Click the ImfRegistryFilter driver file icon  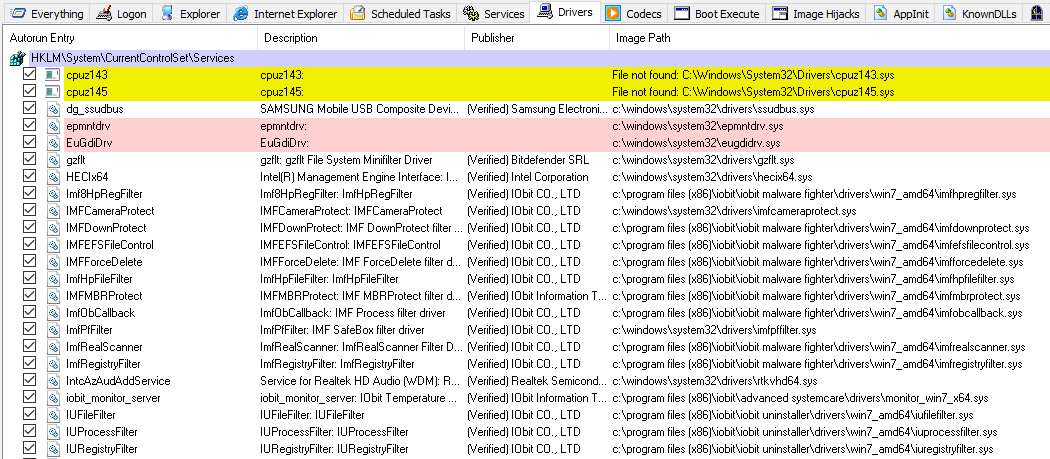click(53, 364)
